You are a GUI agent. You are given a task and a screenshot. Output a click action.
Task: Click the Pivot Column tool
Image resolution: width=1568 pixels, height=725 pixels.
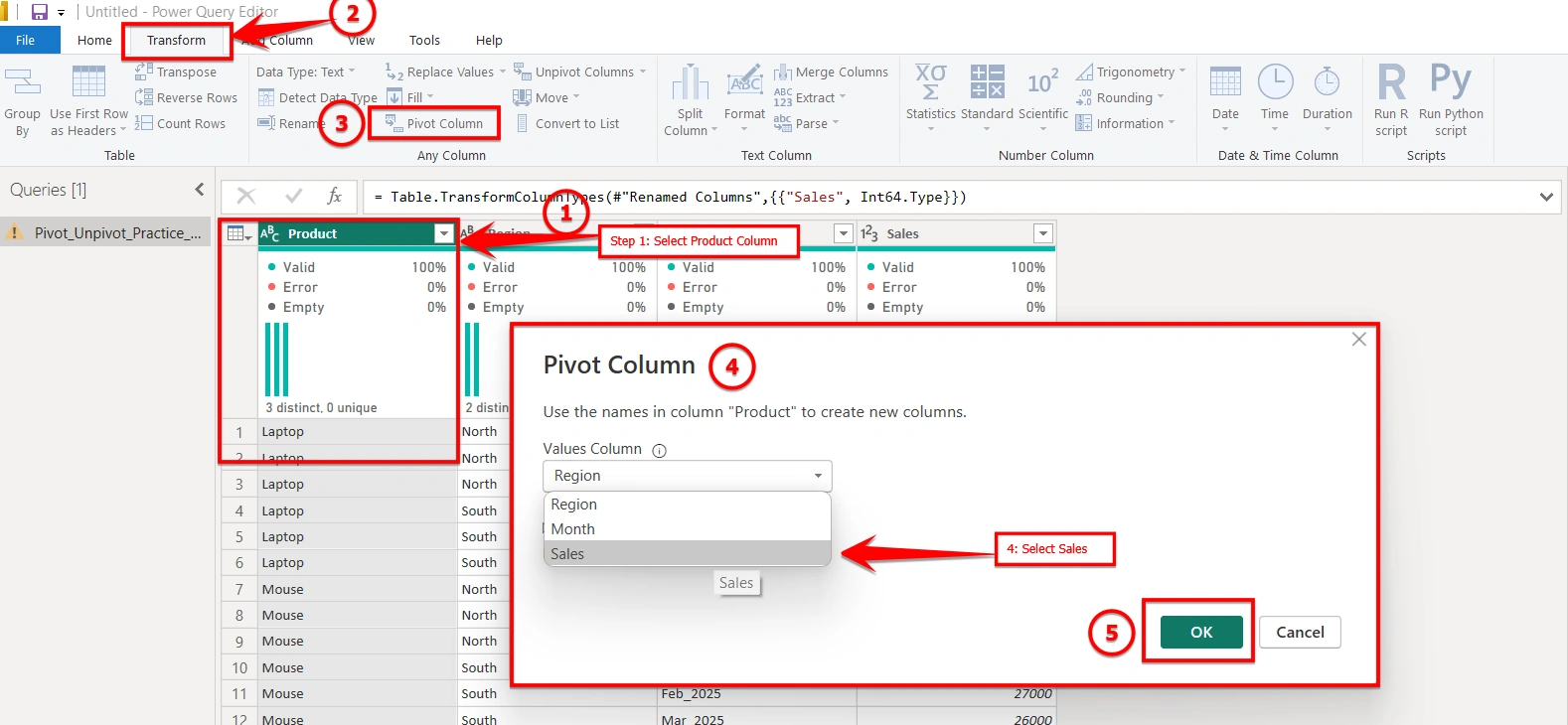tap(434, 123)
